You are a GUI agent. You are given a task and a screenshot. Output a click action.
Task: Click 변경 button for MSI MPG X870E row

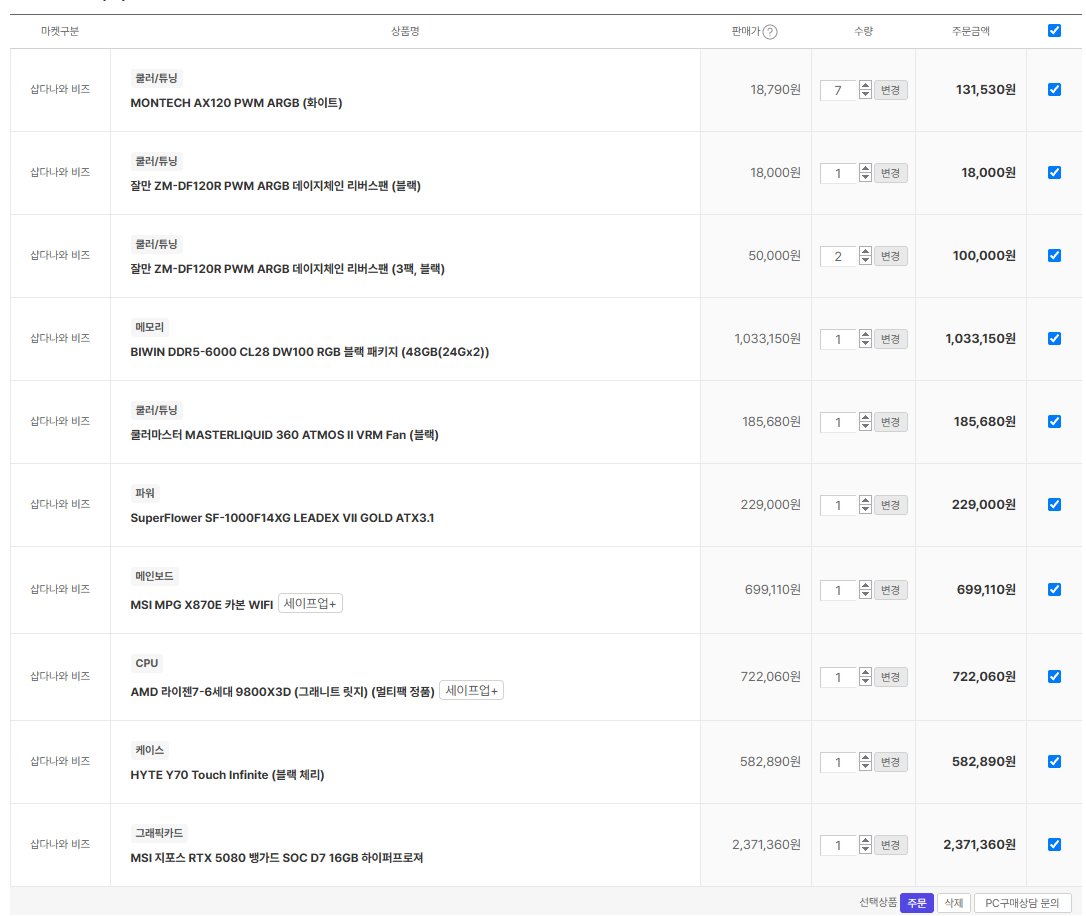tap(890, 590)
